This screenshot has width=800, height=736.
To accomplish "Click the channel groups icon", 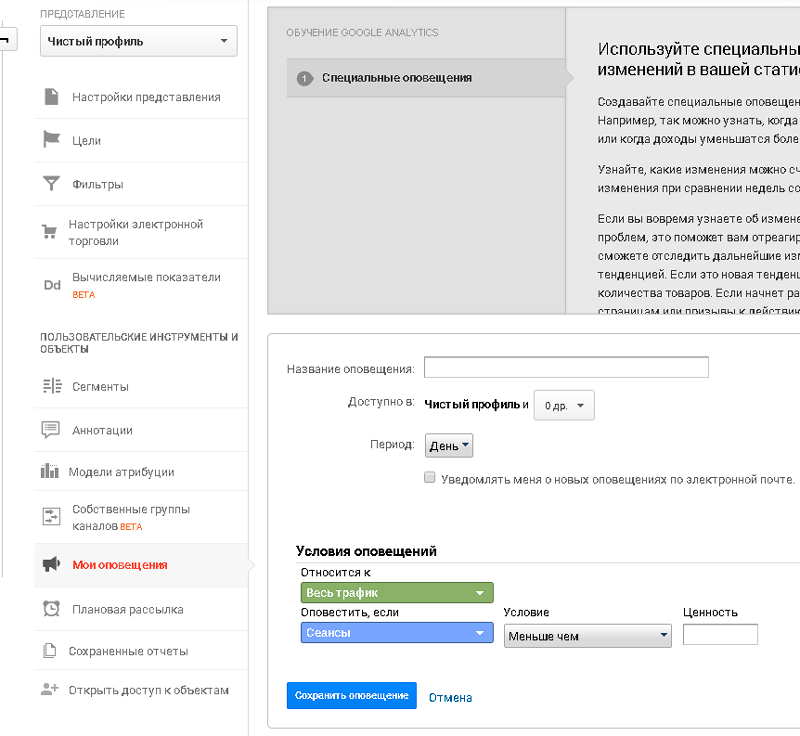I will (51, 516).
